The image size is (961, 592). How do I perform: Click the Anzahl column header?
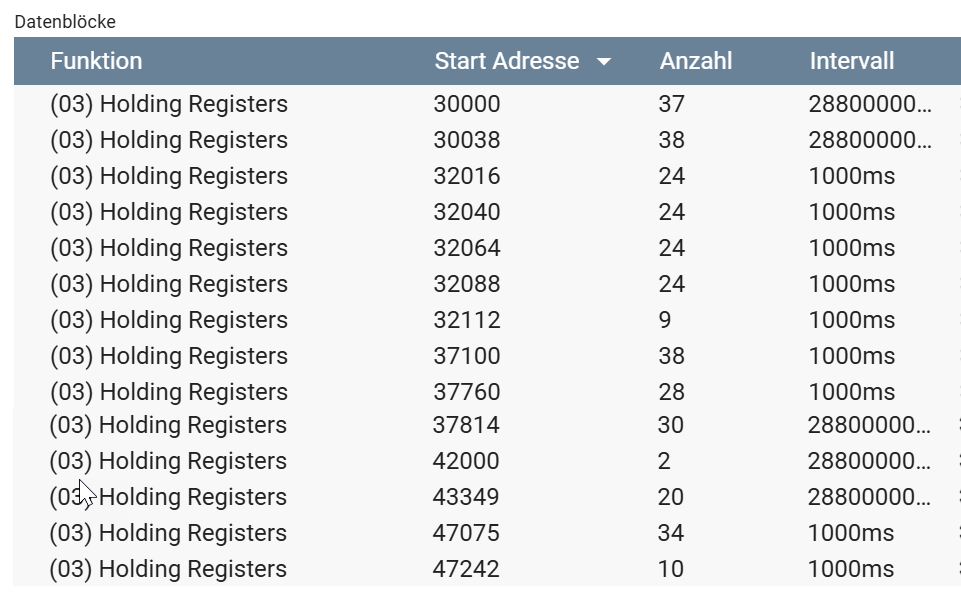click(x=696, y=61)
